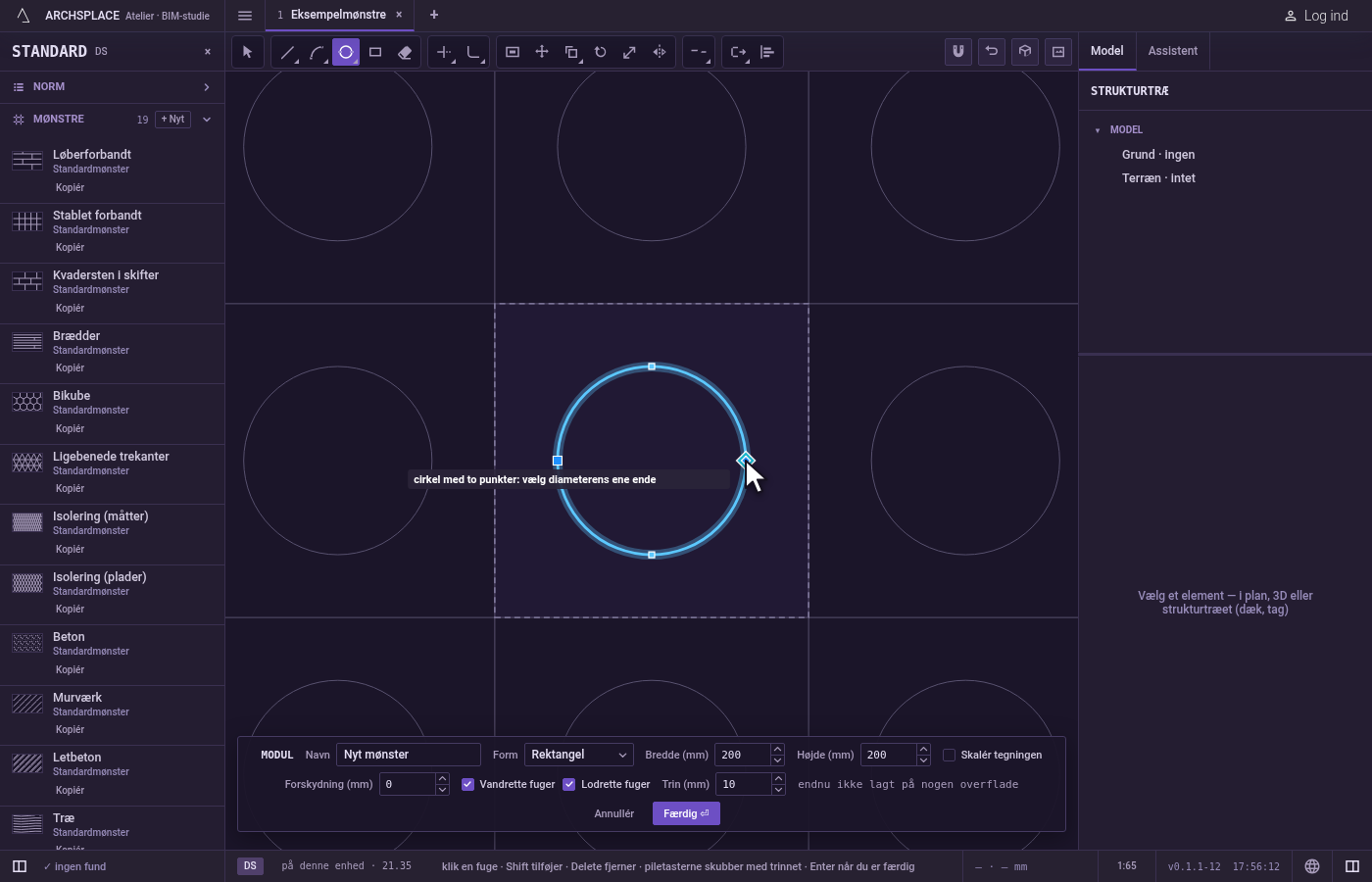Image resolution: width=1372 pixels, height=882 pixels.
Task: Select the mirror tool
Action: 660,52
